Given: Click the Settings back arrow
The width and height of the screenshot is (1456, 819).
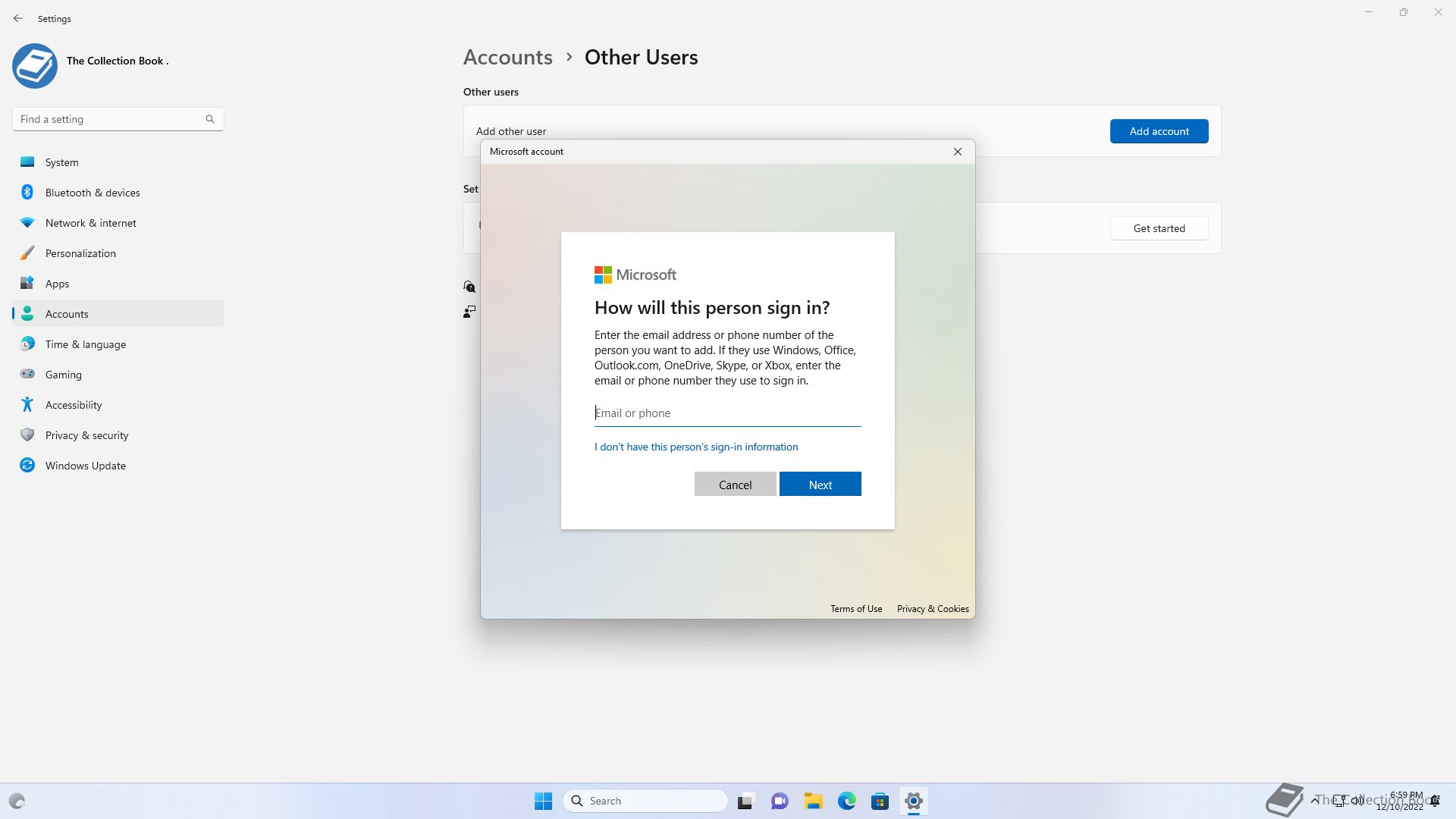Looking at the screenshot, I should (x=18, y=18).
